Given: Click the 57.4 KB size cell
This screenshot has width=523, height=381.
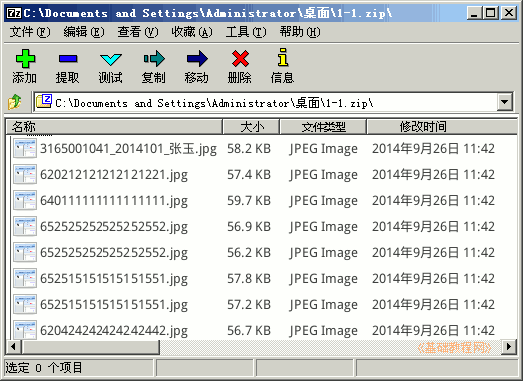Looking at the screenshot, I should tap(249, 175).
